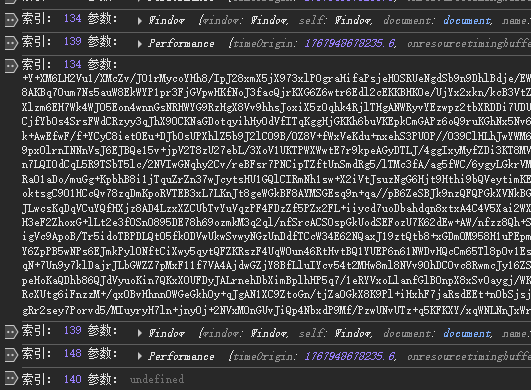Screen dimensions: 531x390
Task: Click the string line starting 'oktsgC901HCcQv78'
Action: tap(276, 193)
